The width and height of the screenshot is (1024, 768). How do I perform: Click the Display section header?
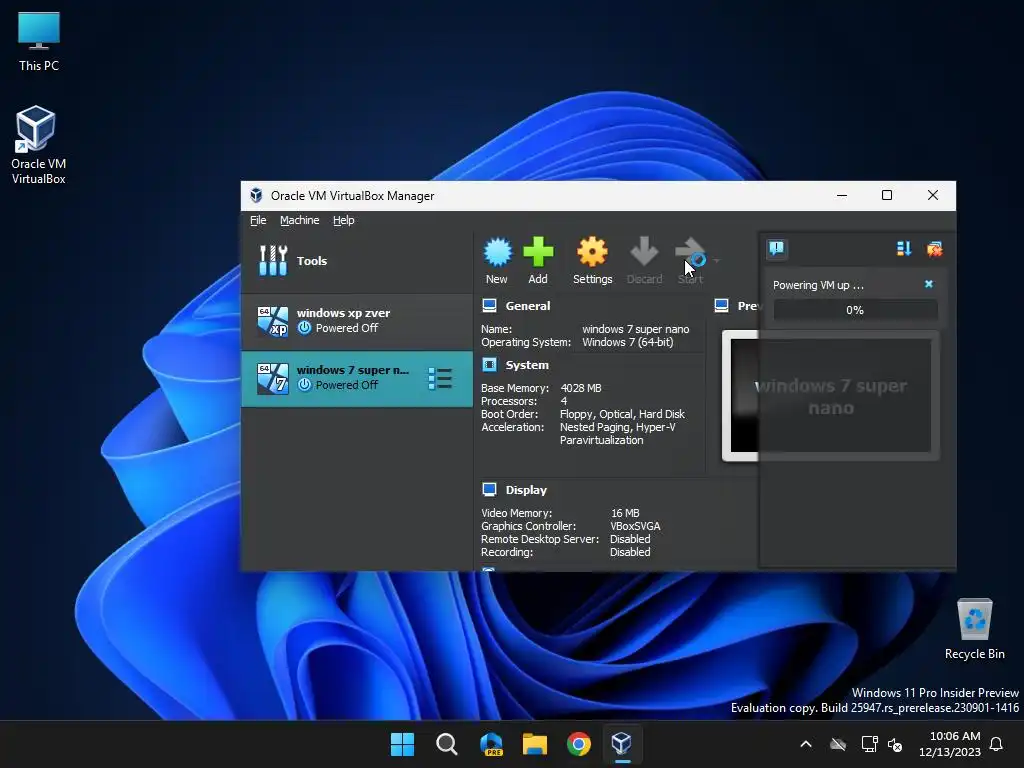pyautogui.click(x=526, y=490)
